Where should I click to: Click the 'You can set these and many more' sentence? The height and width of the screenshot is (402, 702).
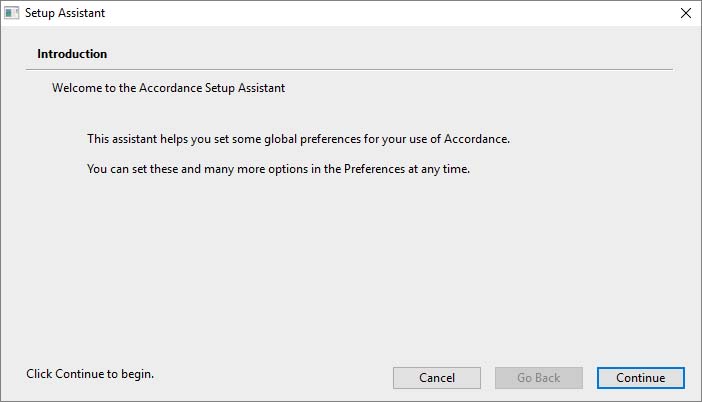278,169
